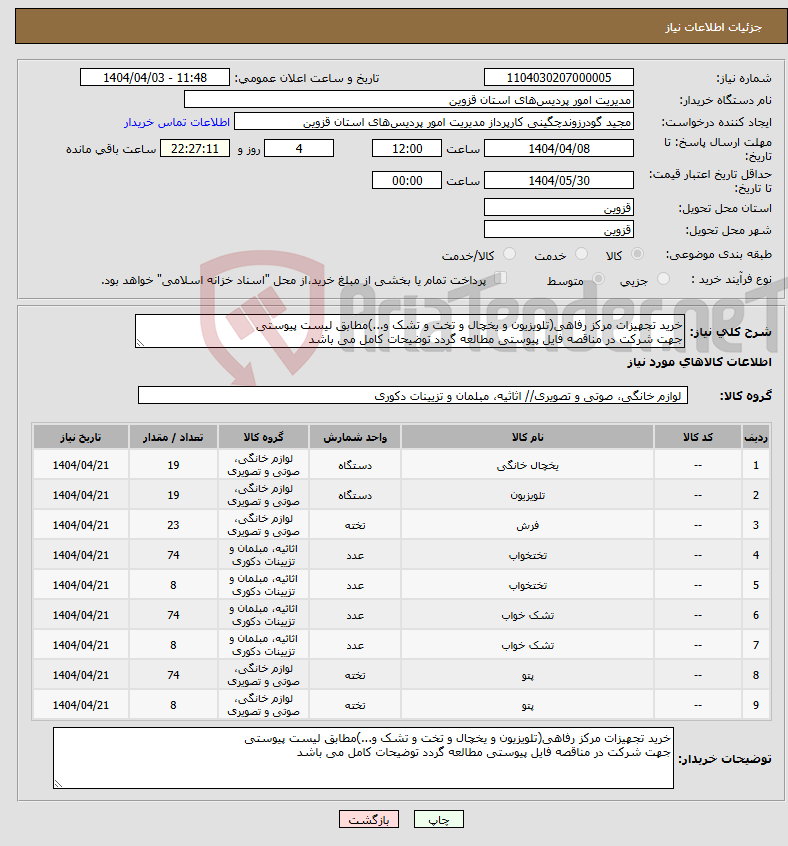Click date 1404/04/21 in row 1
This screenshot has height=846, width=788.
pyautogui.click(x=81, y=465)
